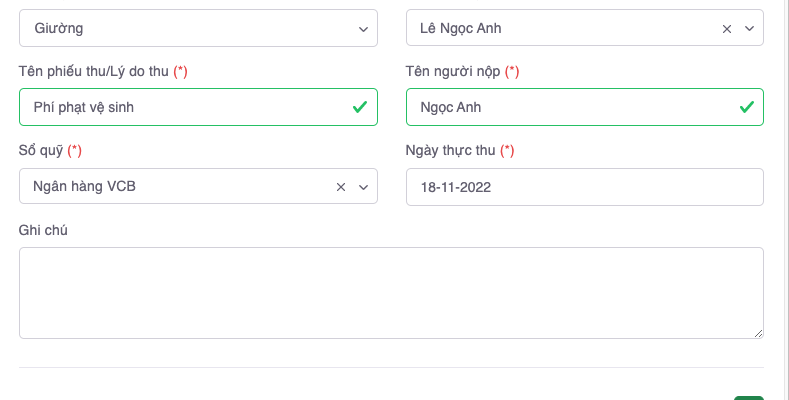The height and width of the screenshot is (400, 789).
Task: Click the green checkmark in Ngọc Anh field
Action: tap(745, 107)
